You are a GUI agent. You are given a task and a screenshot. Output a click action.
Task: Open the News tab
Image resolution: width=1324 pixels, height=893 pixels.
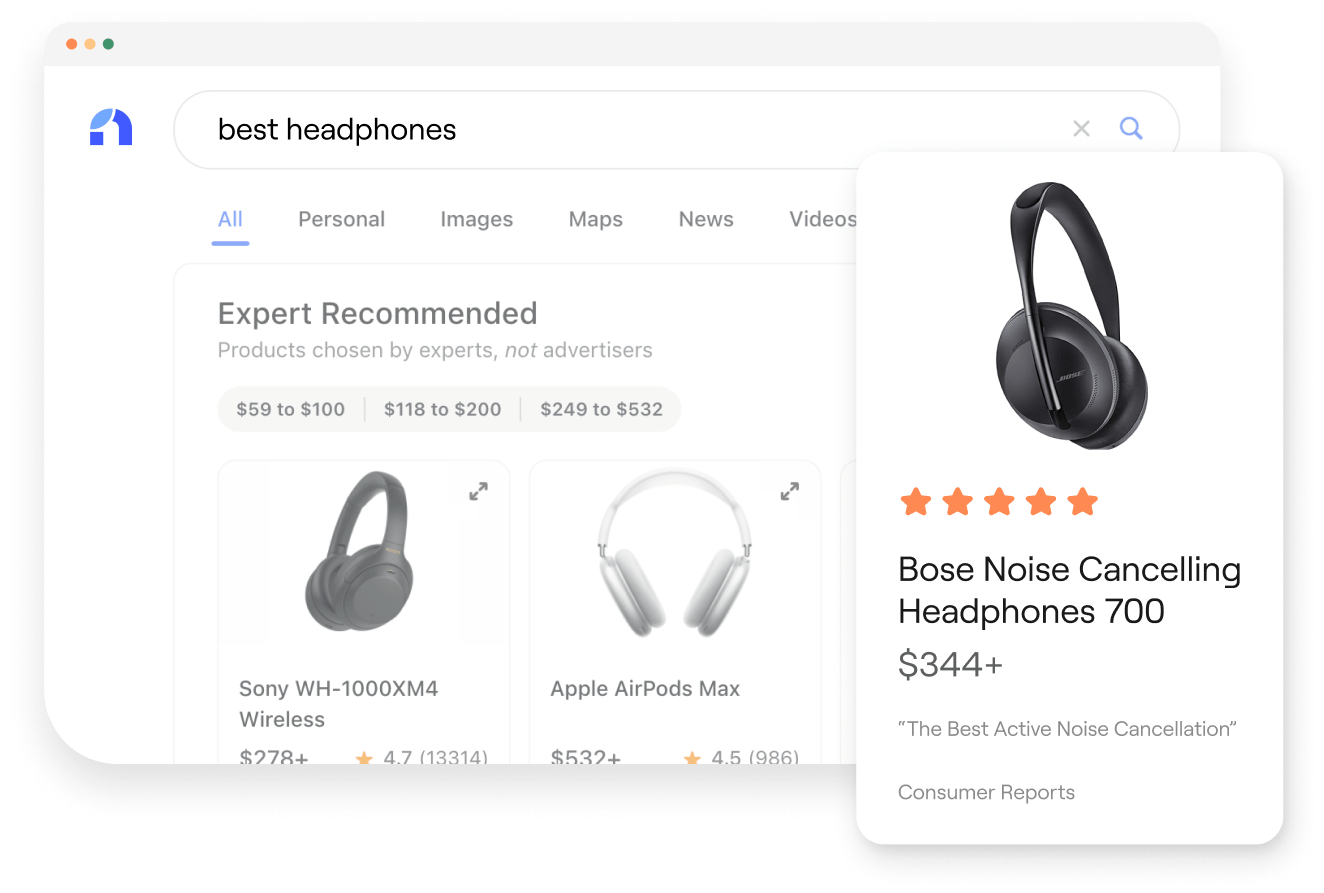tap(706, 220)
